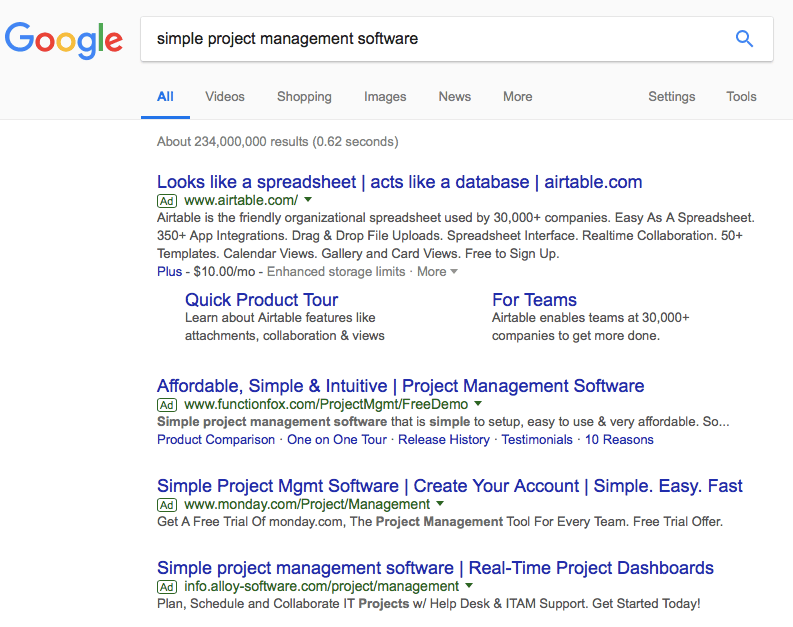Expand the arrow next to www.airtable.com/
Image resolution: width=793 pixels, height=627 pixels.
pos(308,200)
